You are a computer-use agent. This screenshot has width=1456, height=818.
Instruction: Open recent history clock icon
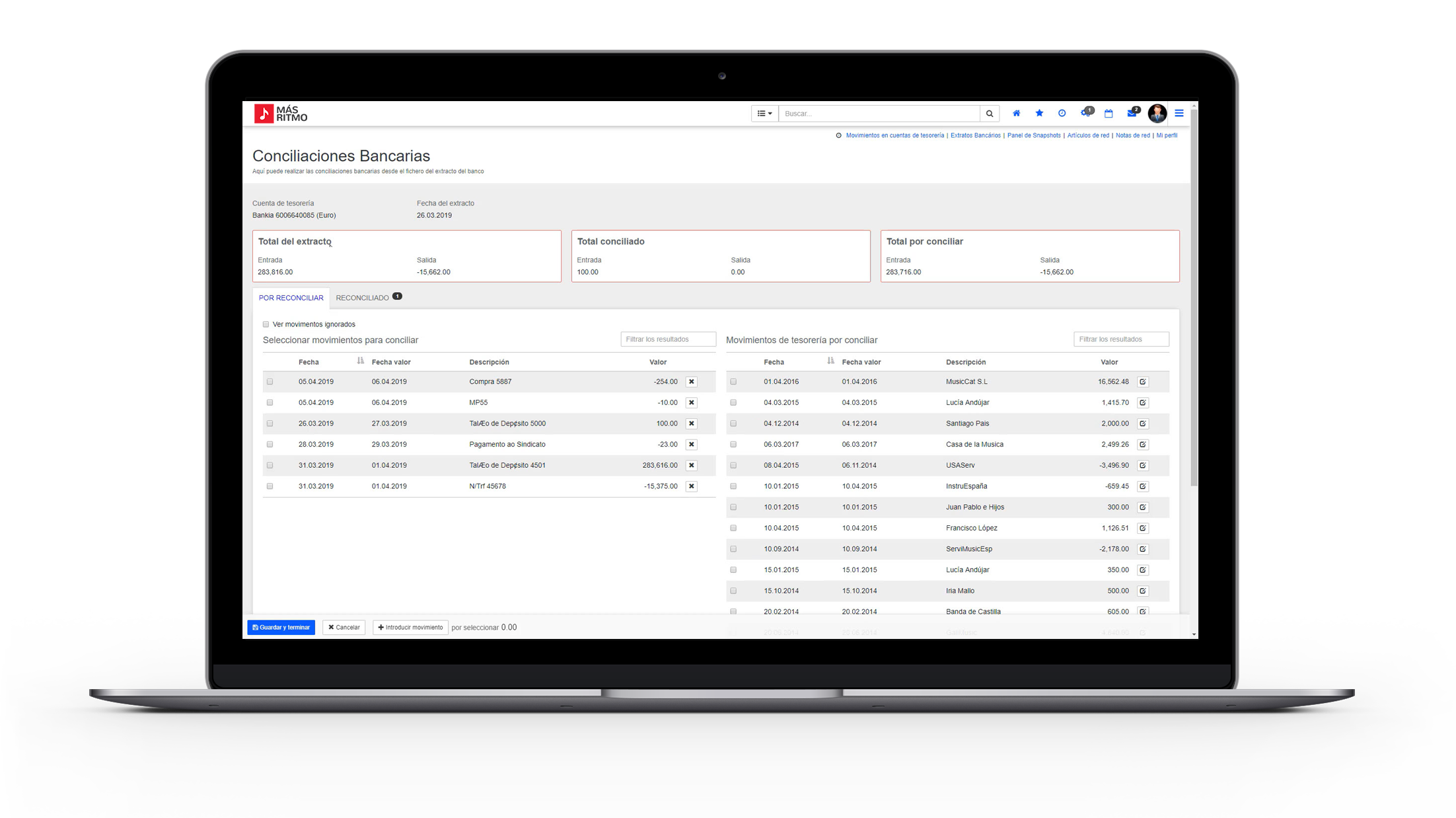[x=1062, y=114]
